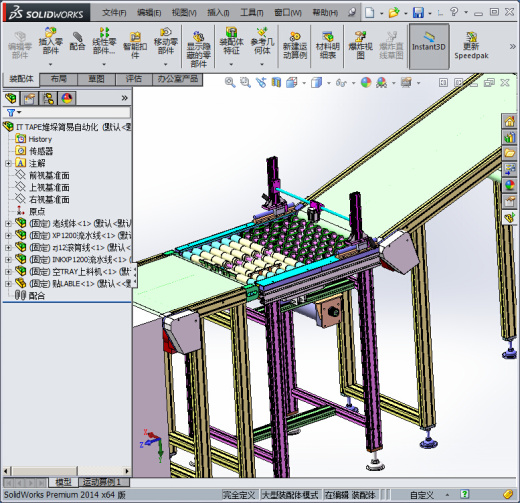Open the Custom Properties task pane icon
Viewport: 520px width, 503px height.
tap(509, 201)
